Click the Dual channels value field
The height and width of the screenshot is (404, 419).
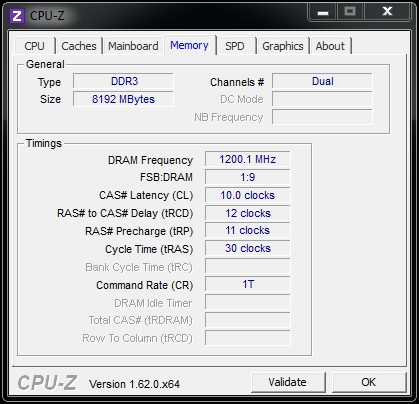tap(322, 81)
